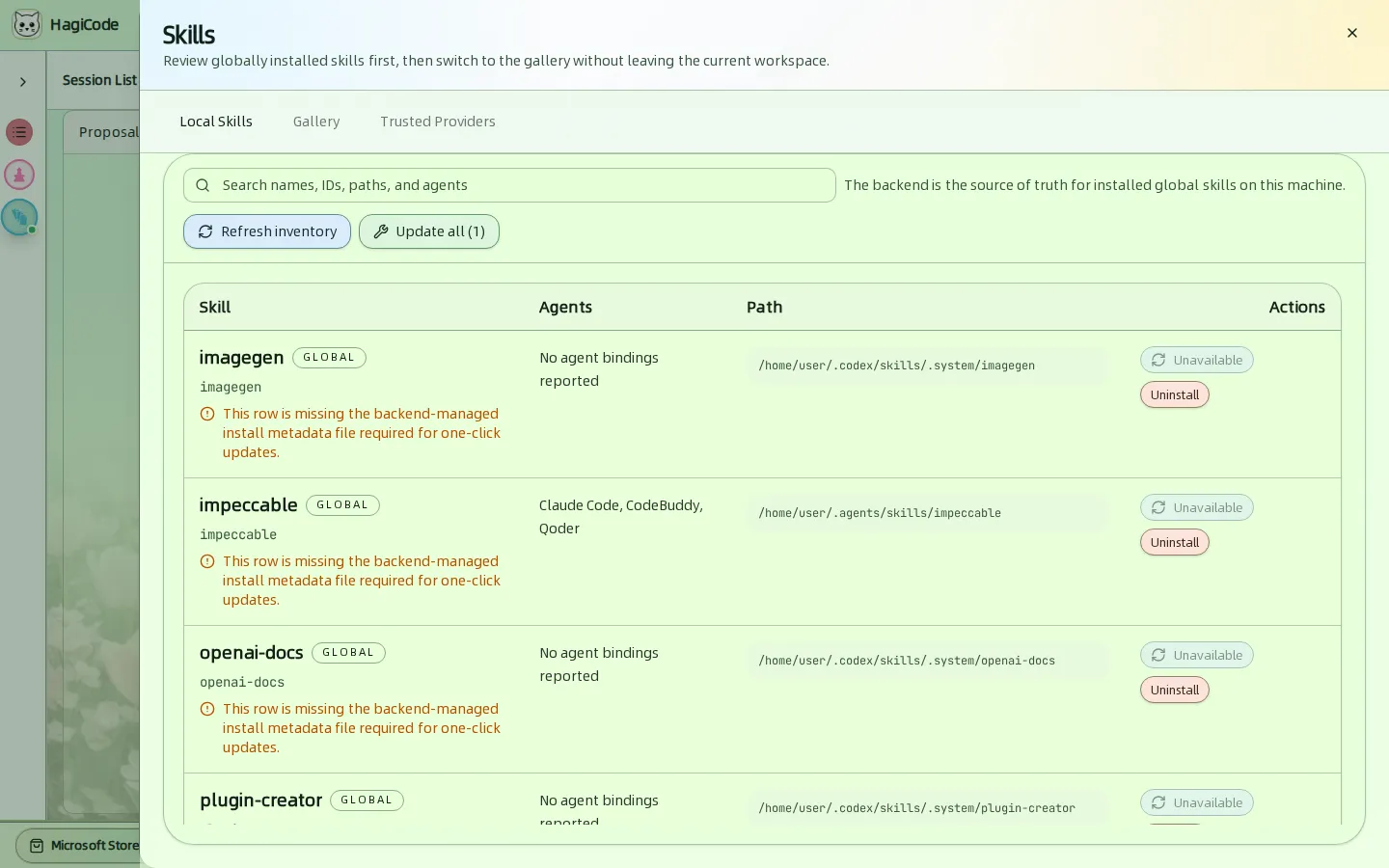Screen dimensions: 1389x868
Task: Click the GLOBAL badge beside impeccable
Action: (x=342, y=505)
